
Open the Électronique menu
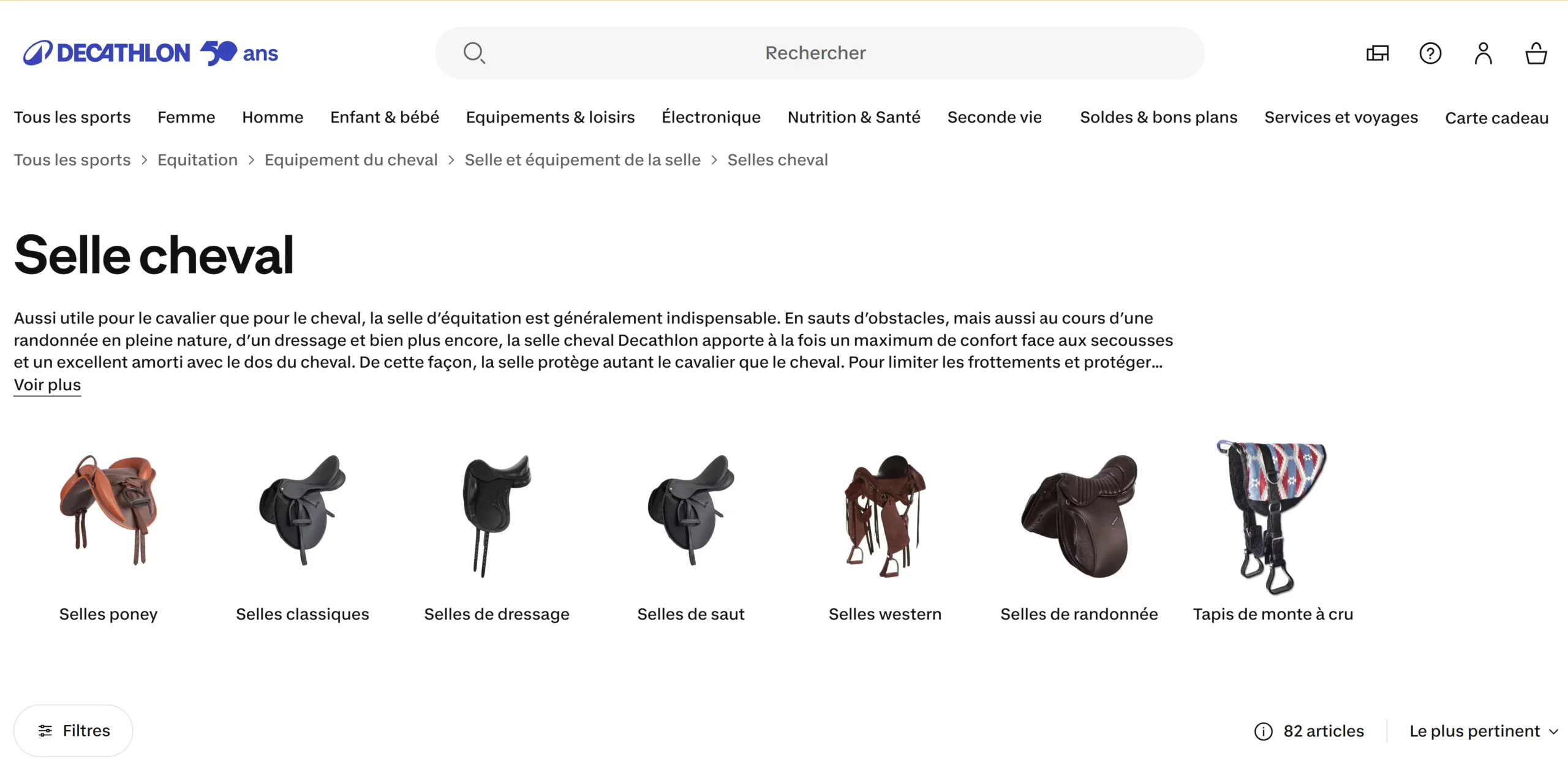711,117
